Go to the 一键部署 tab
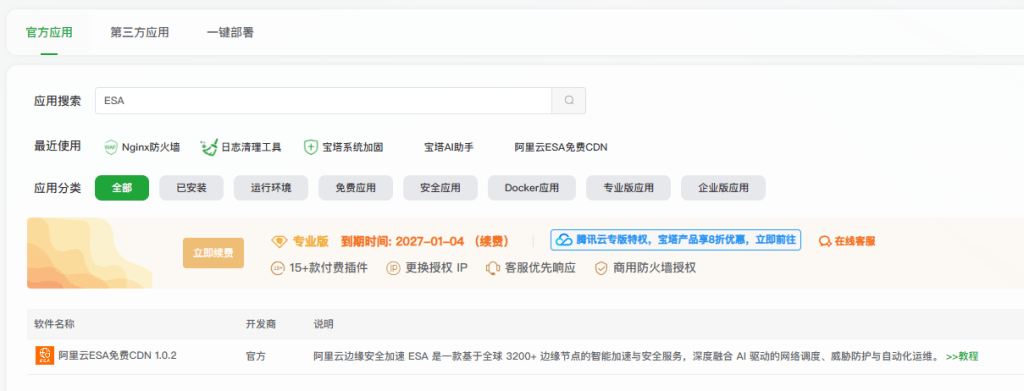This screenshot has width=1024, height=391. (230, 33)
